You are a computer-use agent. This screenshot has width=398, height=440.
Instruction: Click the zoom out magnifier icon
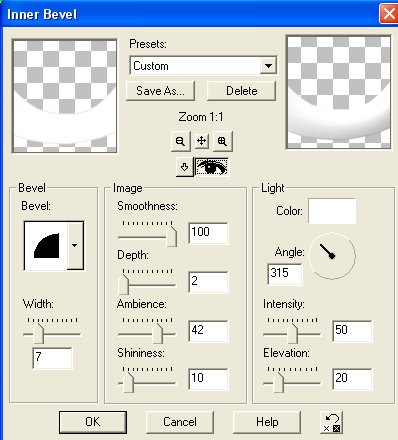coord(180,141)
